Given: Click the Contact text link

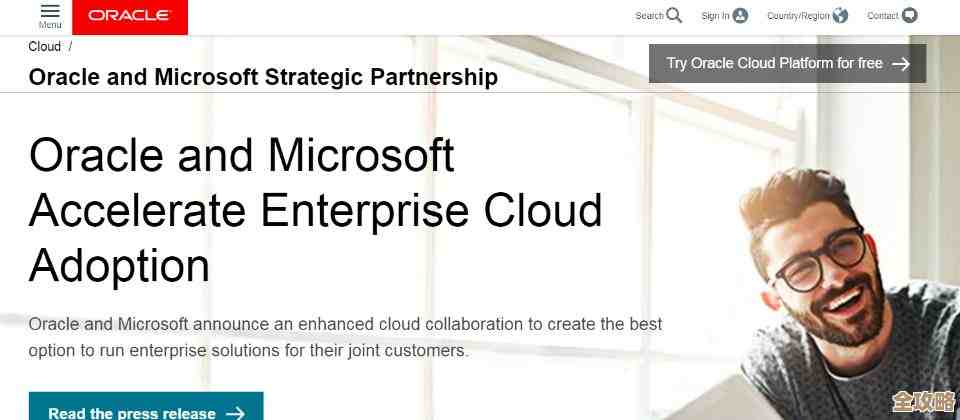Looking at the screenshot, I should [x=883, y=16].
